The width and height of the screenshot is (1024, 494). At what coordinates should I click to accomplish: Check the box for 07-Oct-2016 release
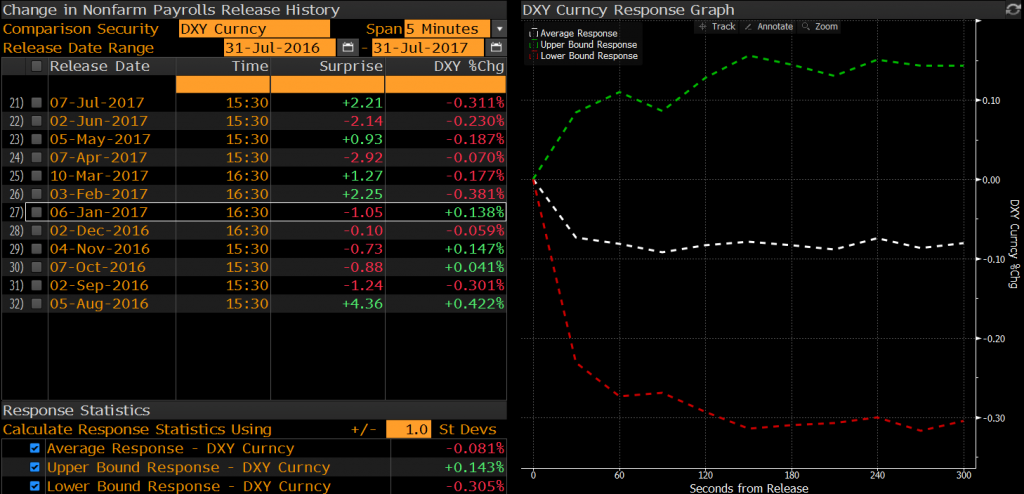(37, 267)
